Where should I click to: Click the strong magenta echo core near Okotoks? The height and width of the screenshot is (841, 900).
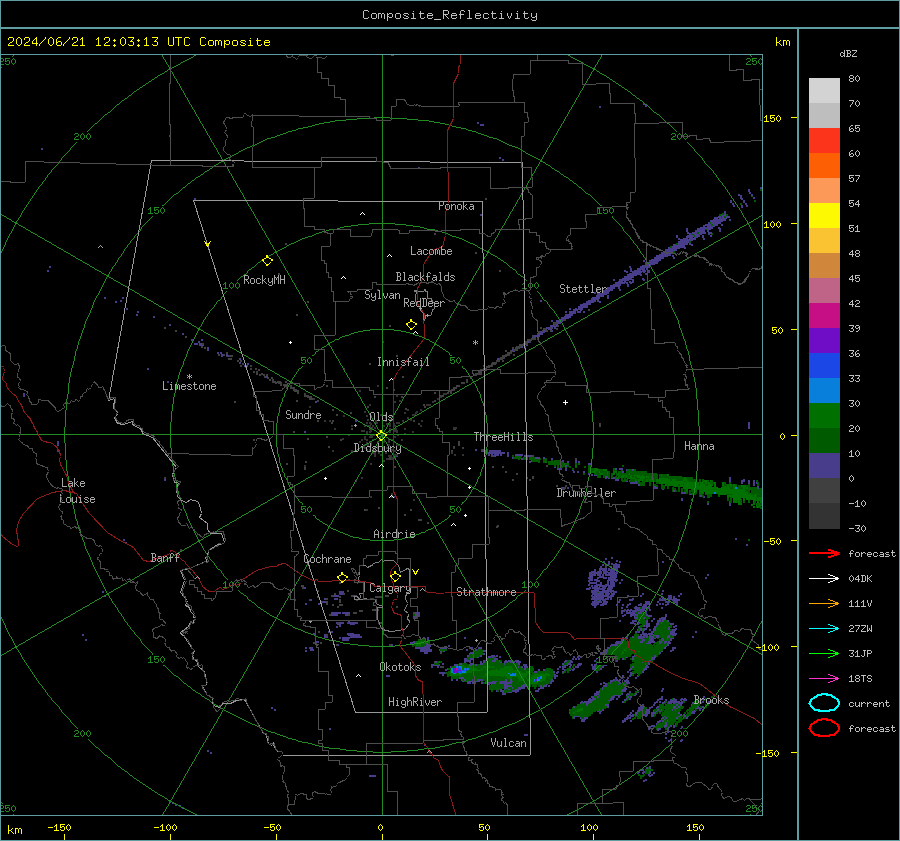[457, 670]
